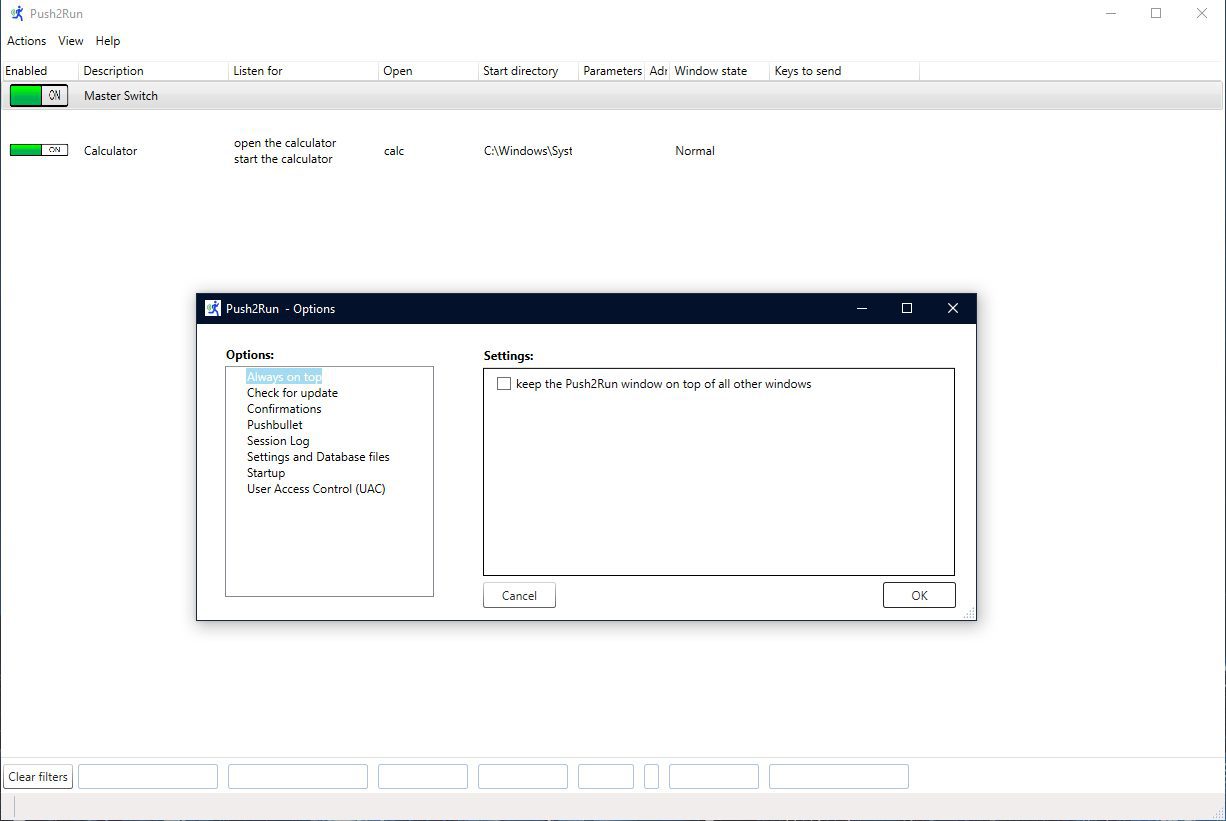
Task: Focus the Listen for filter field
Action: click(x=298, y=777)
